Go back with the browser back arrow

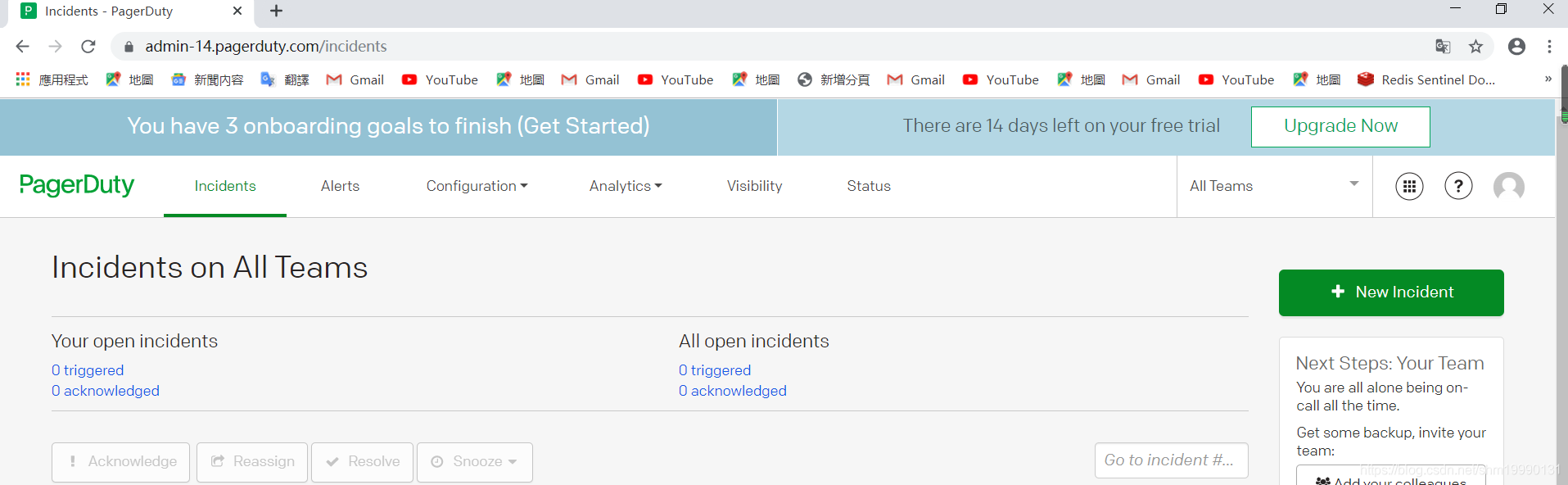22,47
